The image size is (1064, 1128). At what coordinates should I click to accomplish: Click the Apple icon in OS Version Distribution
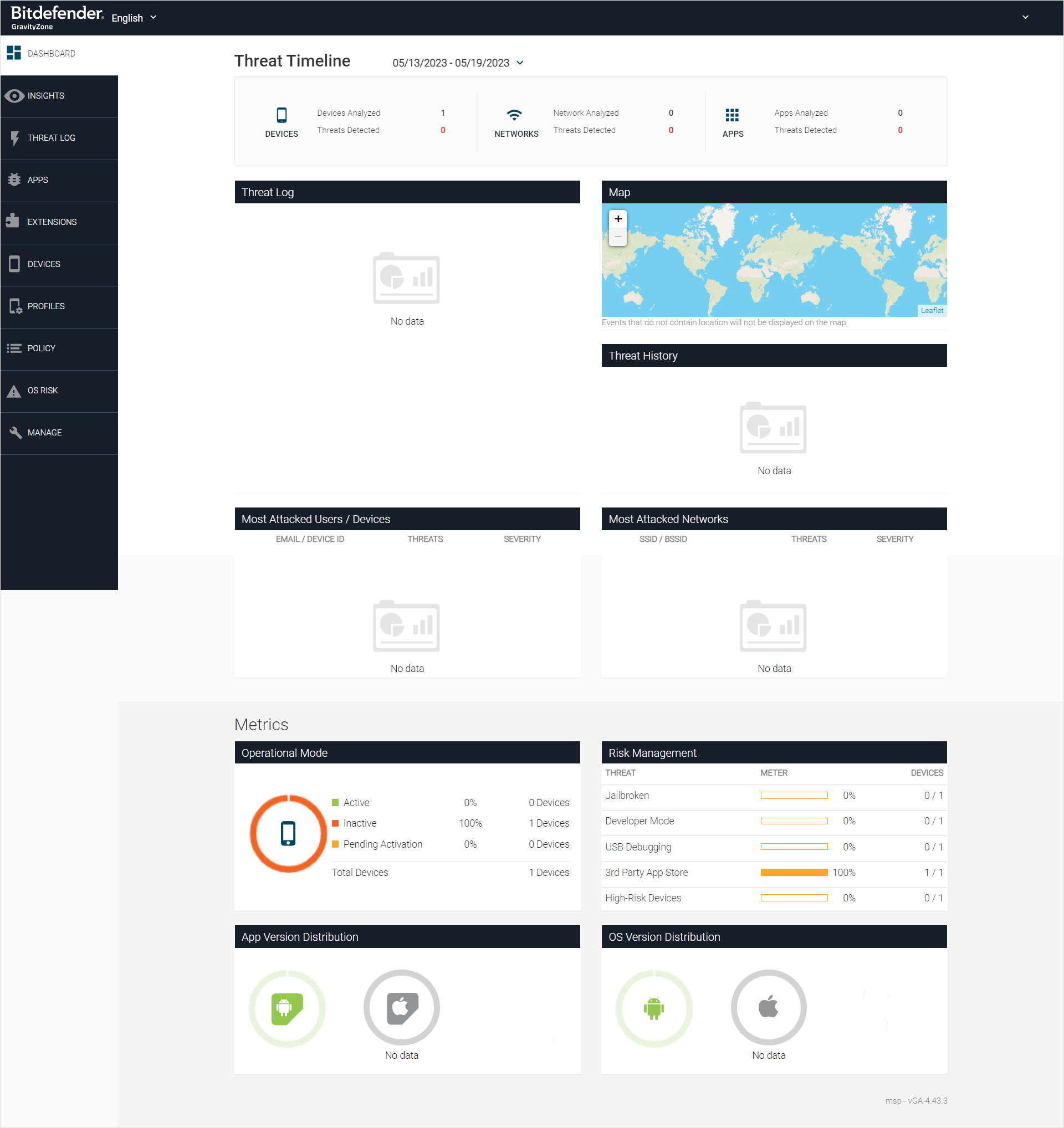click(768, 1008)
